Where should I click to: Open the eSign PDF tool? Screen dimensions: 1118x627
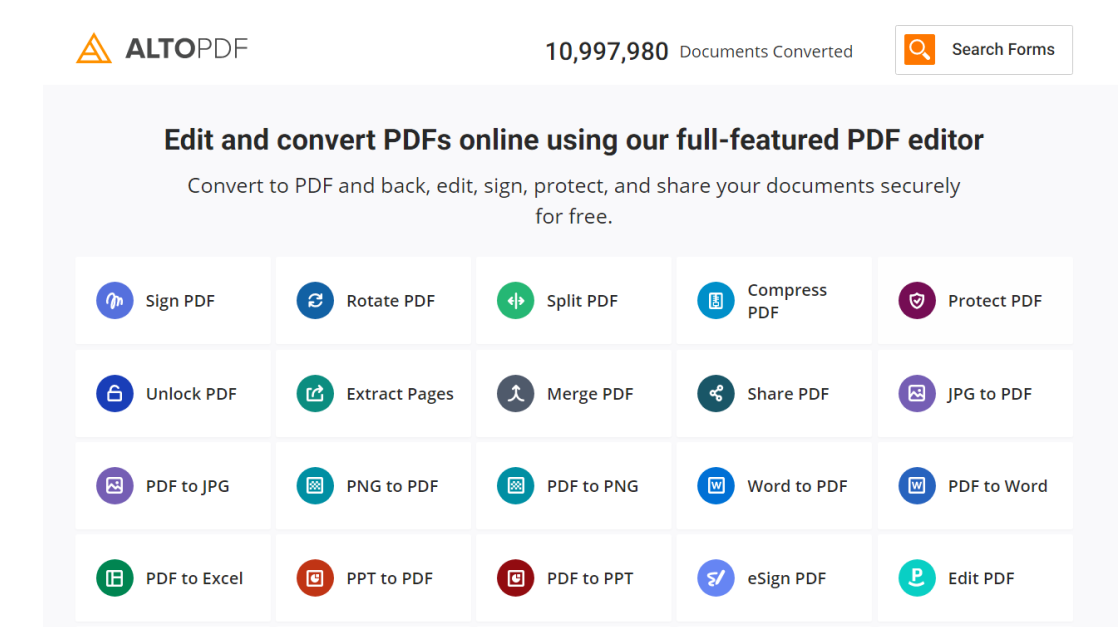coord(774,578)
